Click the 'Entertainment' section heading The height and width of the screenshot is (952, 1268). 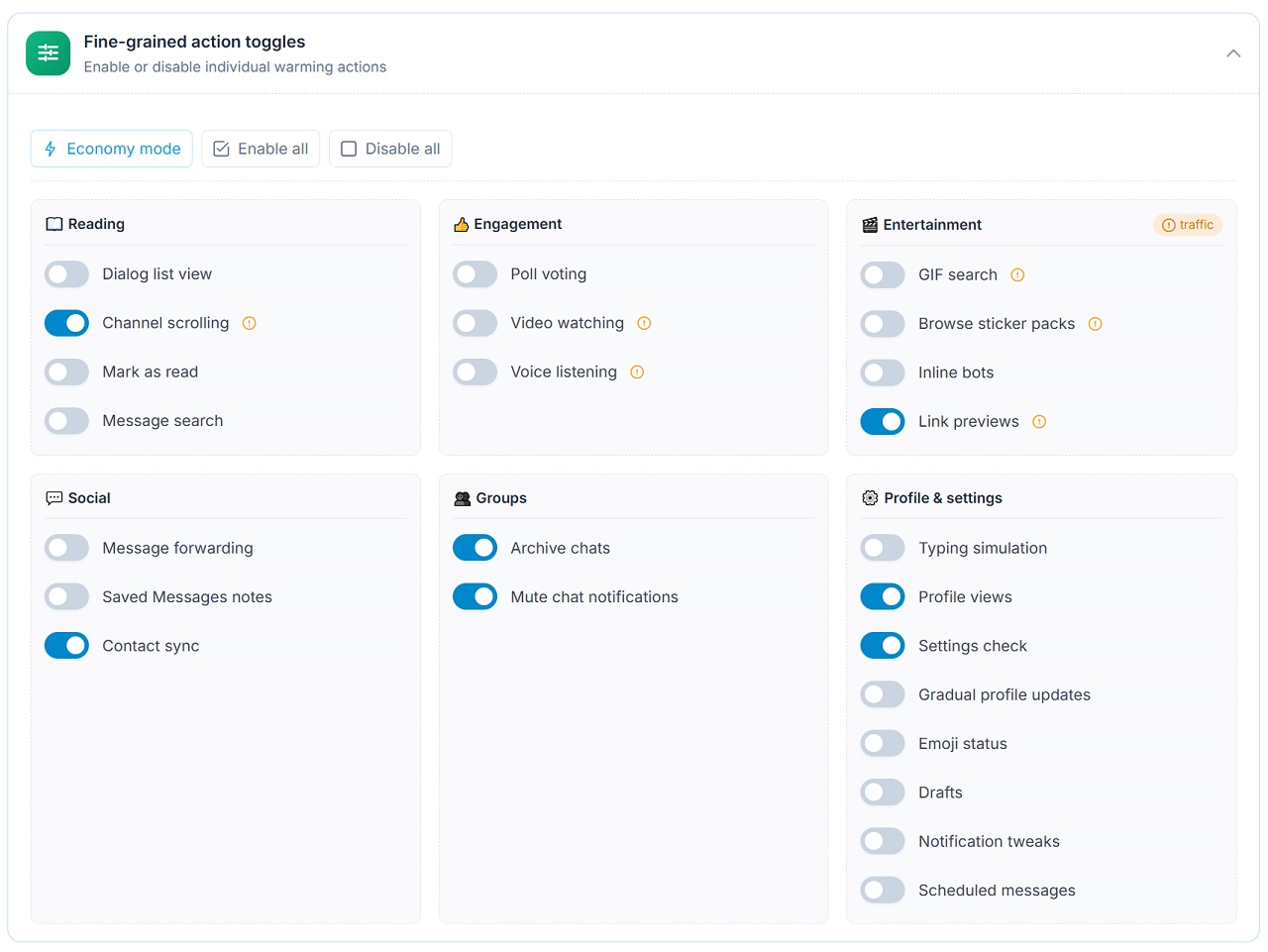[932, 225]
